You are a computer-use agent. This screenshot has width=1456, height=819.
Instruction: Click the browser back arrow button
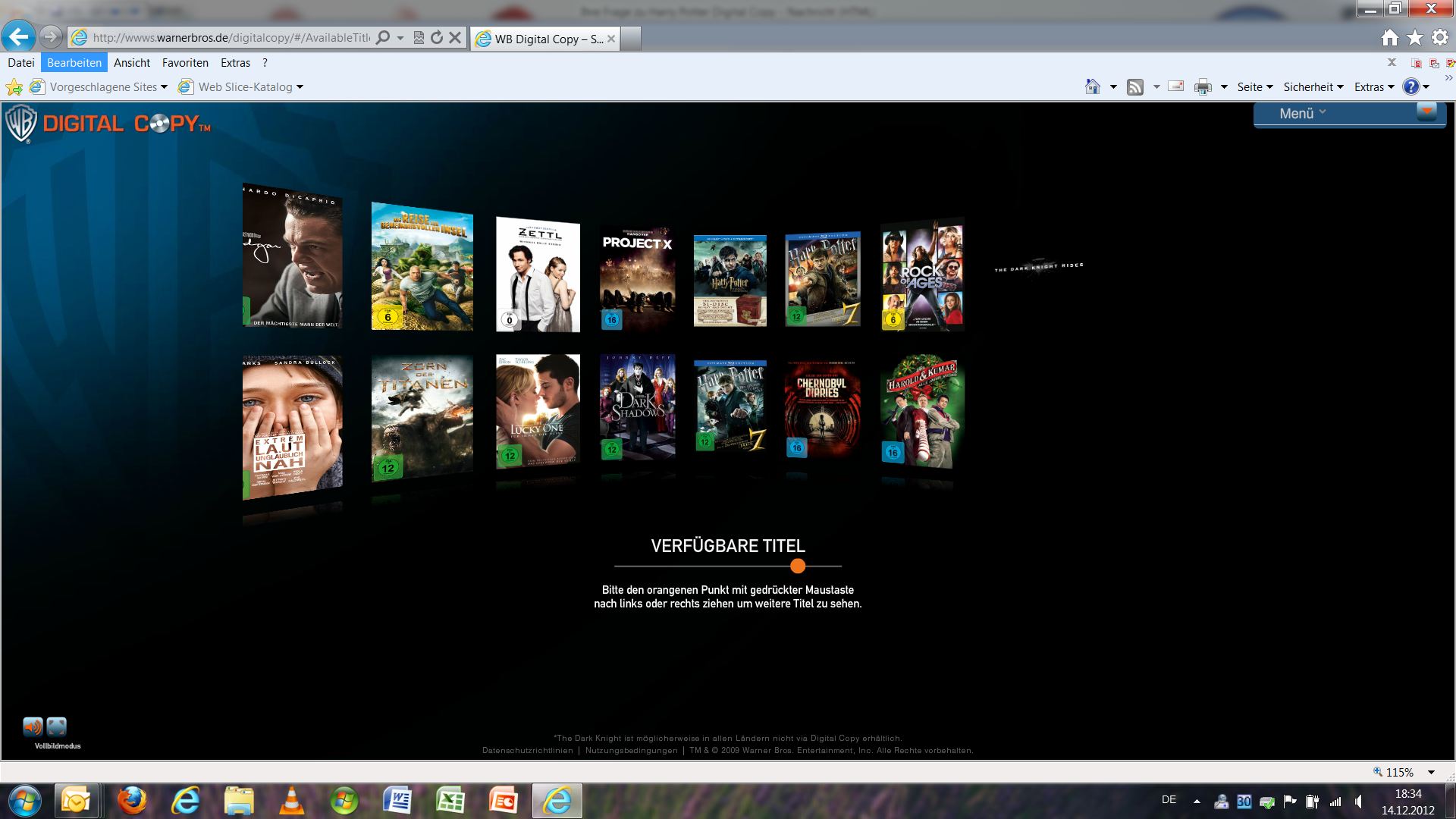[x=18, y=36]
